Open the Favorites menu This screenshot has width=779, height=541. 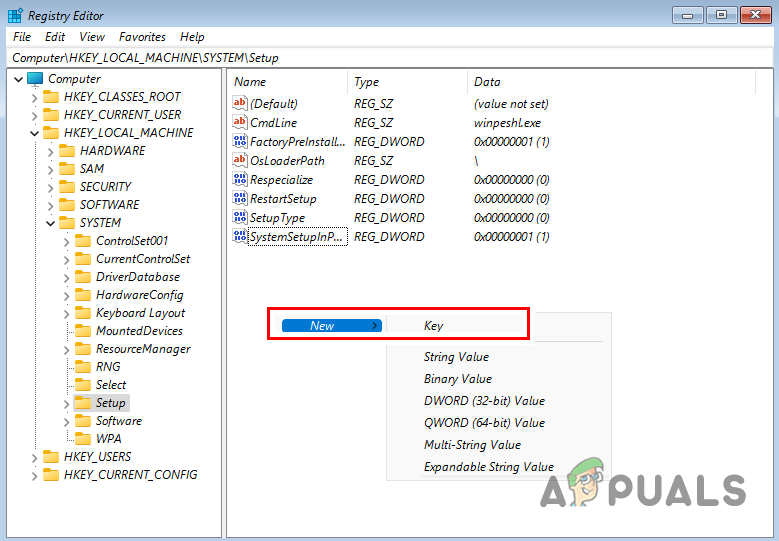142,37
